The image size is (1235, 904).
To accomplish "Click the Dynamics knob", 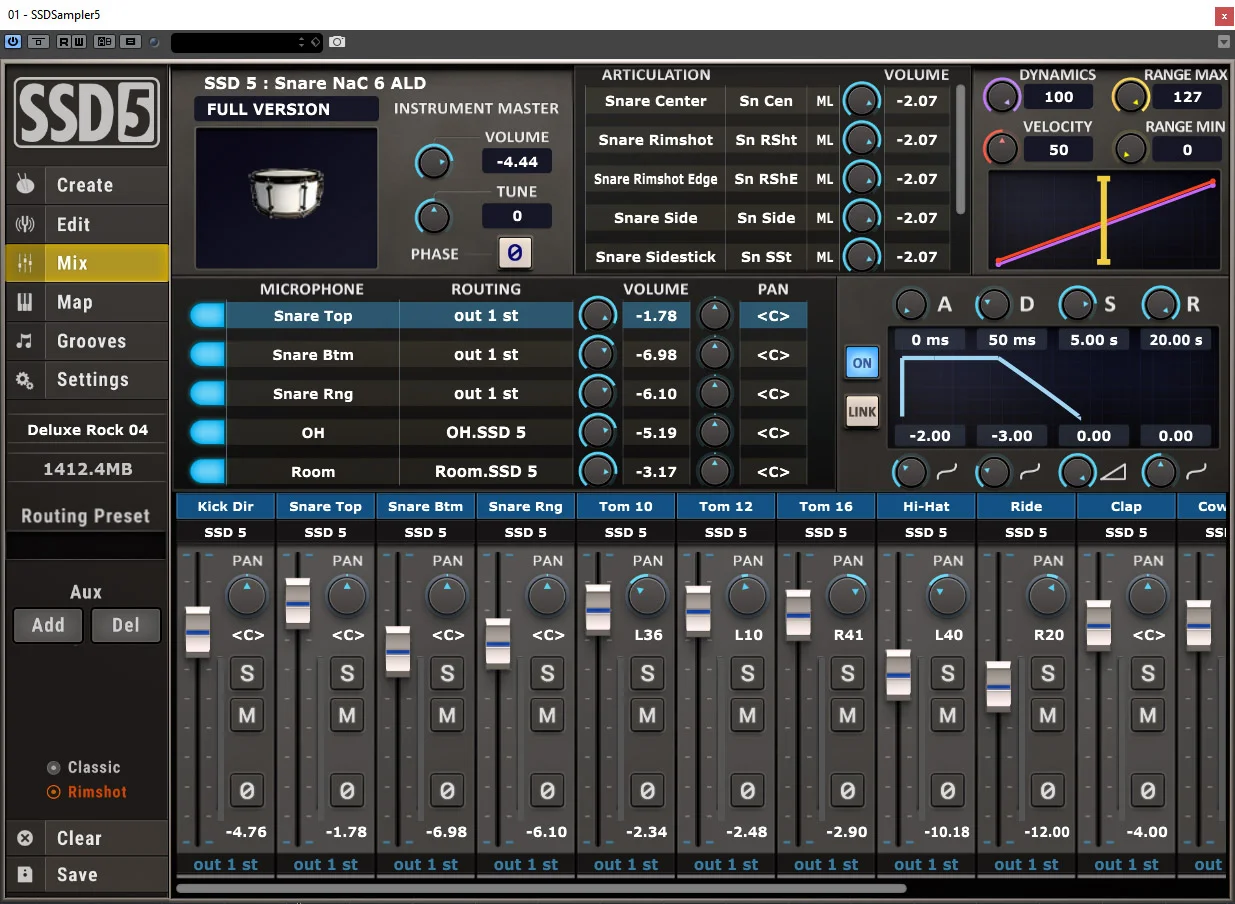I will [1001, 96].
